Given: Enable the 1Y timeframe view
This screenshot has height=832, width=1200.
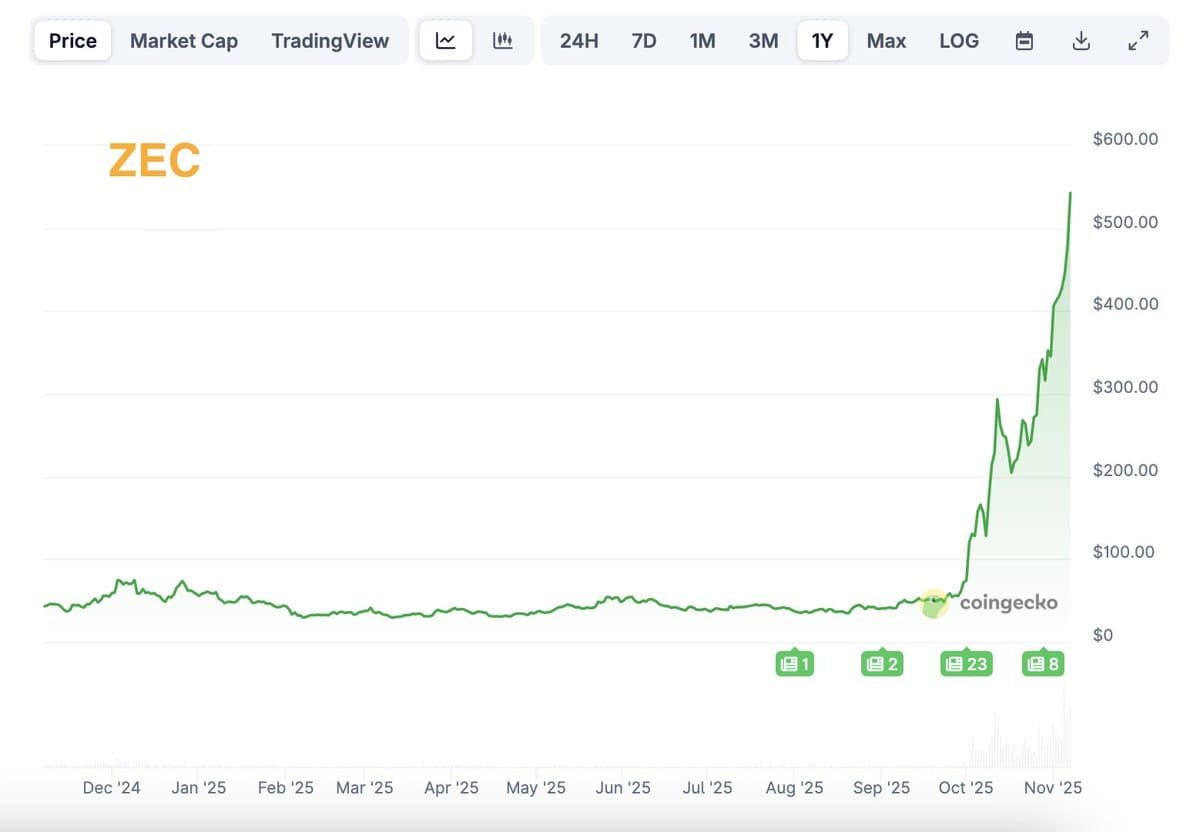Looking at the screenshot, I should [822, 40].
